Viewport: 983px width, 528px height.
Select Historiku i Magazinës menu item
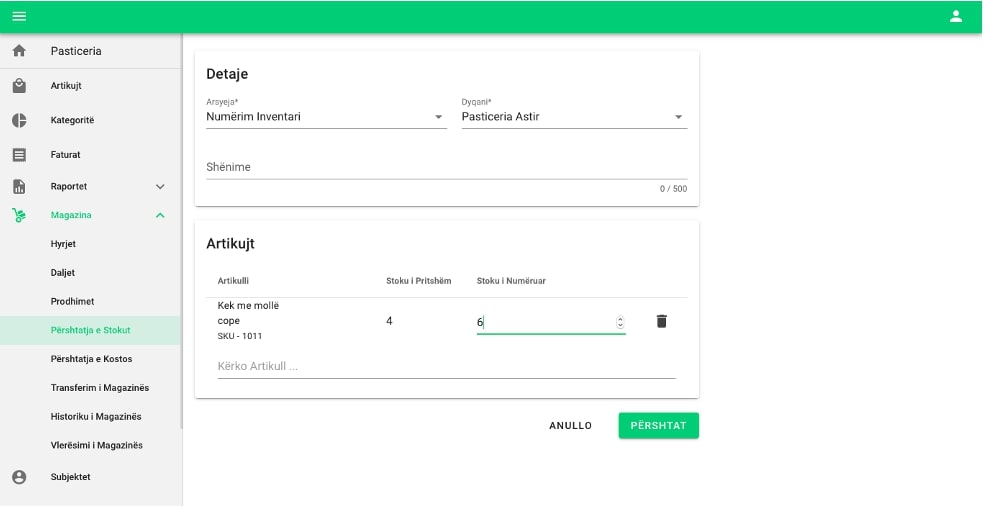[96, 416]
